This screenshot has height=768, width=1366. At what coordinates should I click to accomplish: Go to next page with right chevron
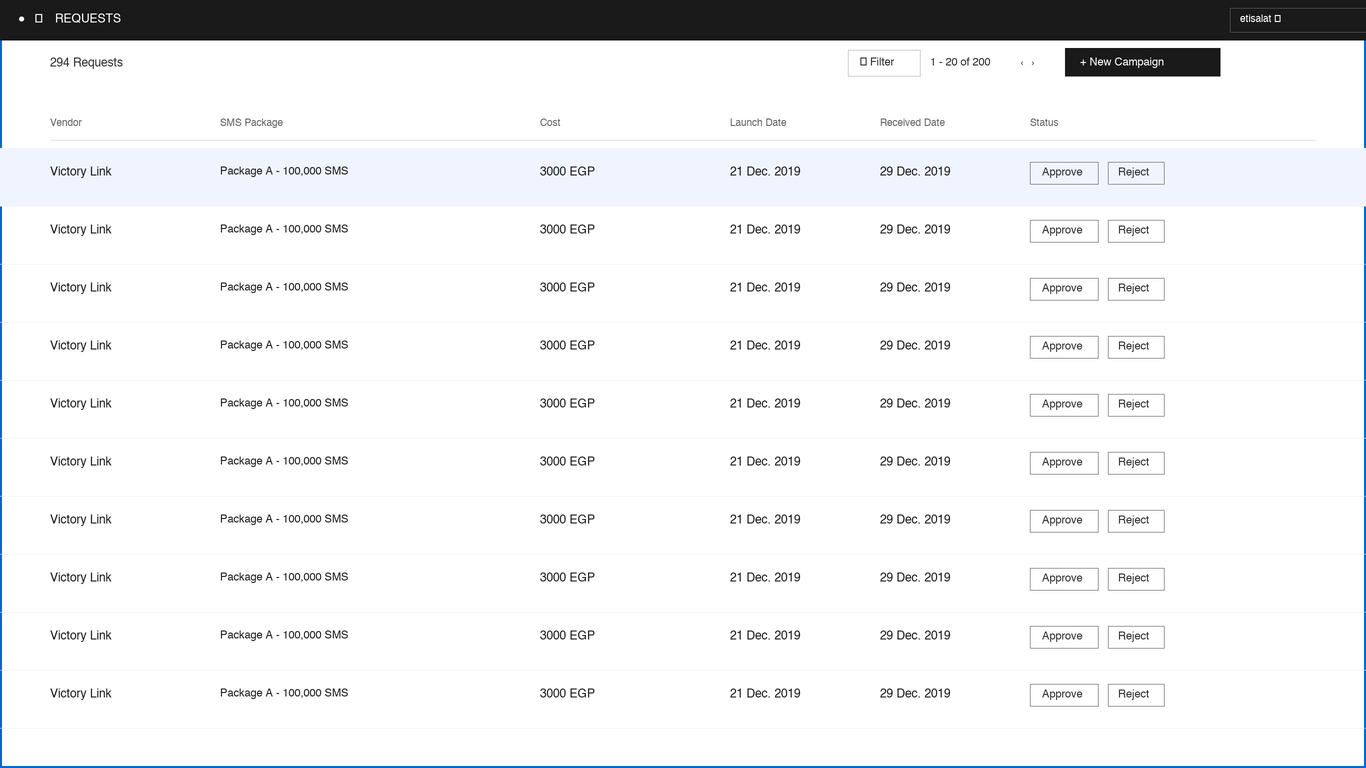click(1033, 62)
